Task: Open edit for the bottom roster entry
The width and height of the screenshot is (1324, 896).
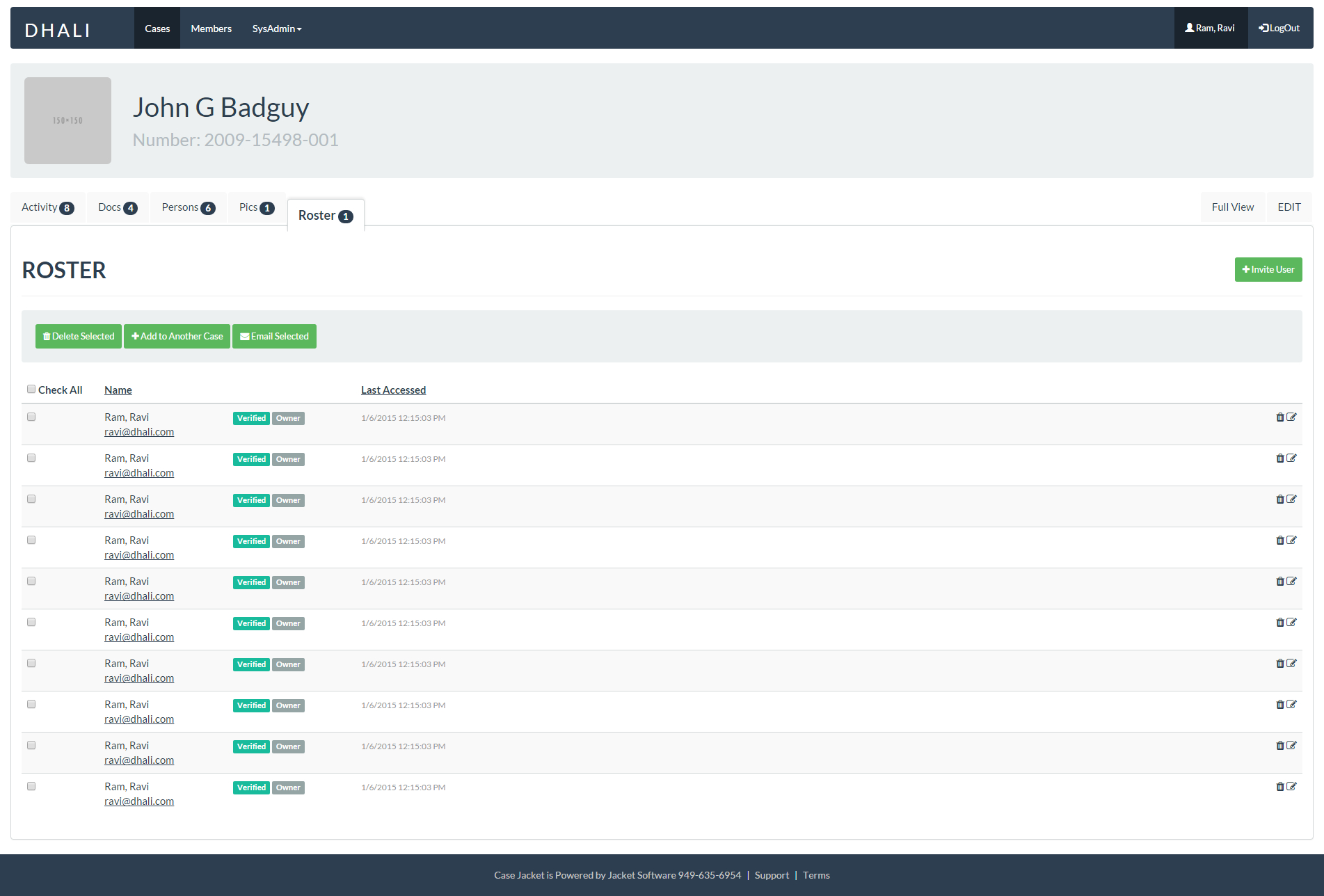Action: coord(1292,786)
